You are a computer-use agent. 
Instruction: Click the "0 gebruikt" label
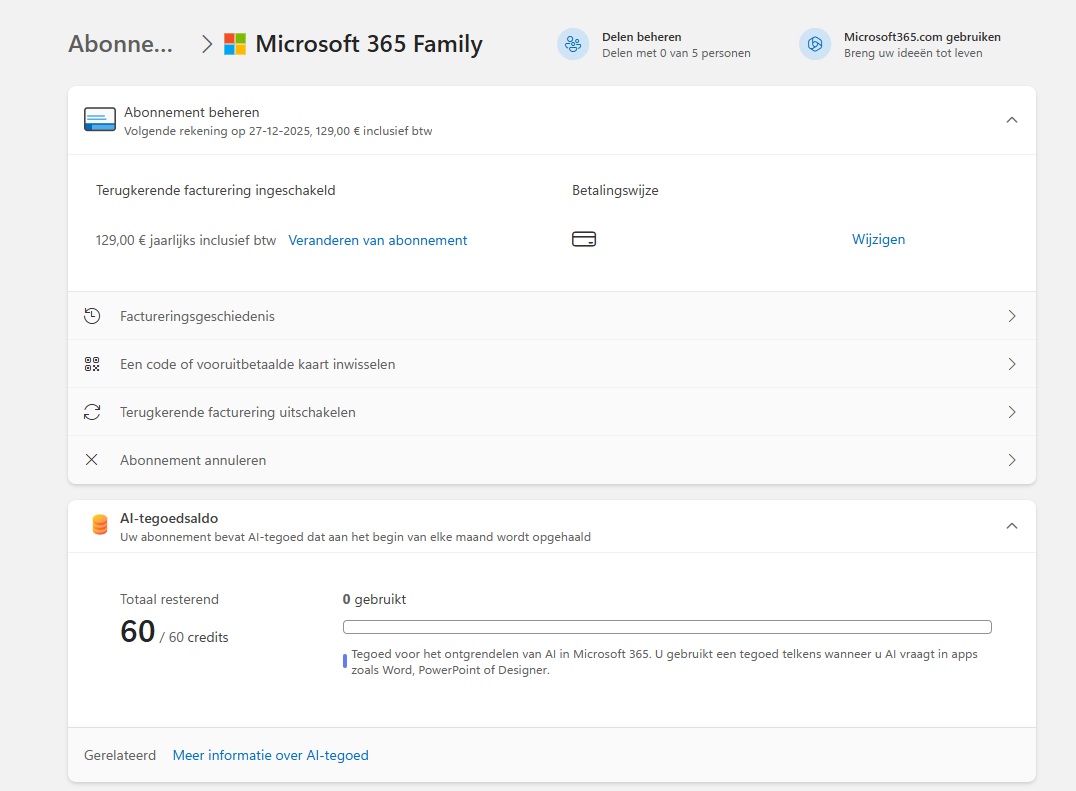[374, 600]
